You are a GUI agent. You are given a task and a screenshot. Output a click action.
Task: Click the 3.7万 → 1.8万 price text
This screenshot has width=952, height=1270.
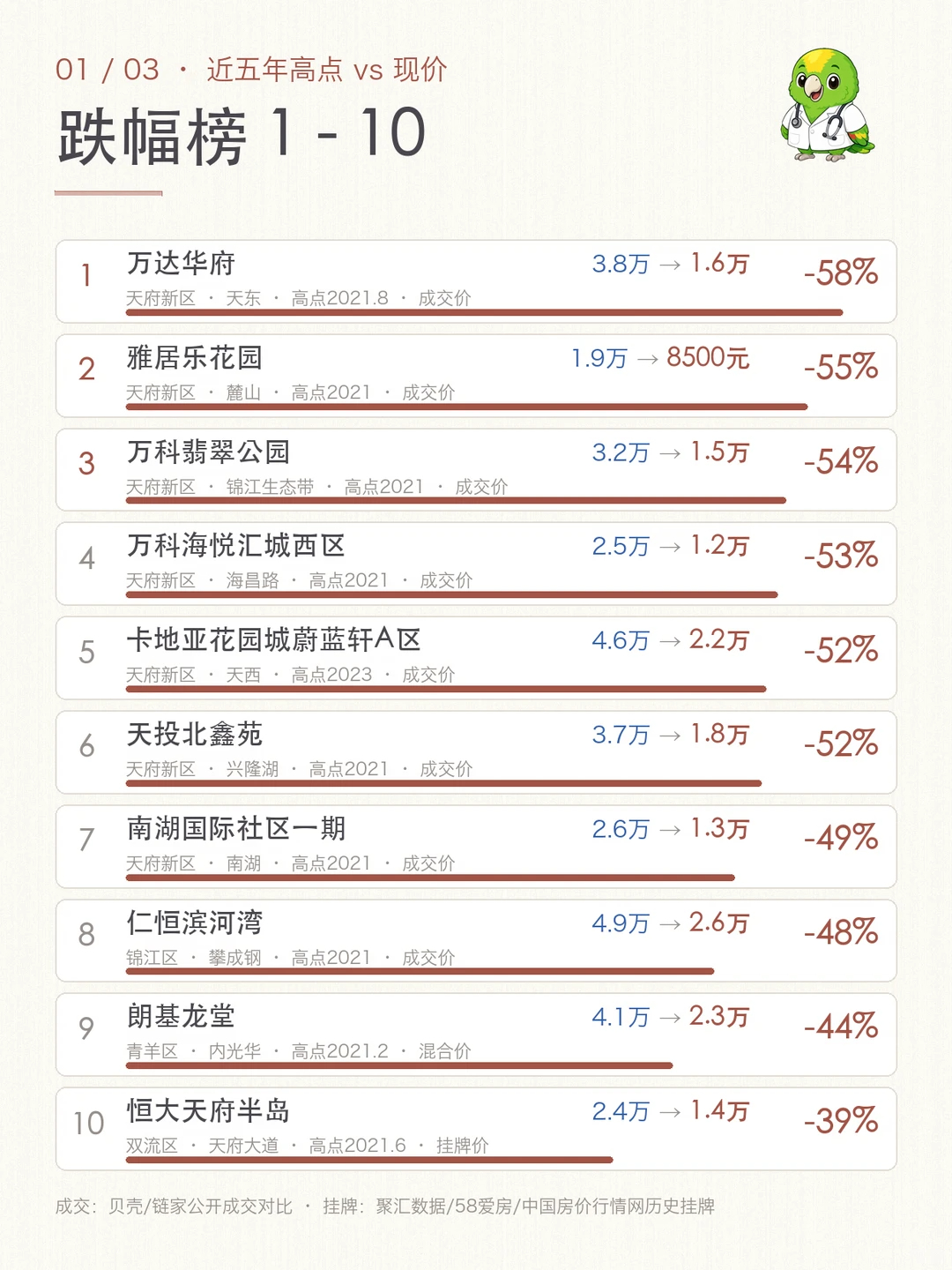tap(671, 734)
